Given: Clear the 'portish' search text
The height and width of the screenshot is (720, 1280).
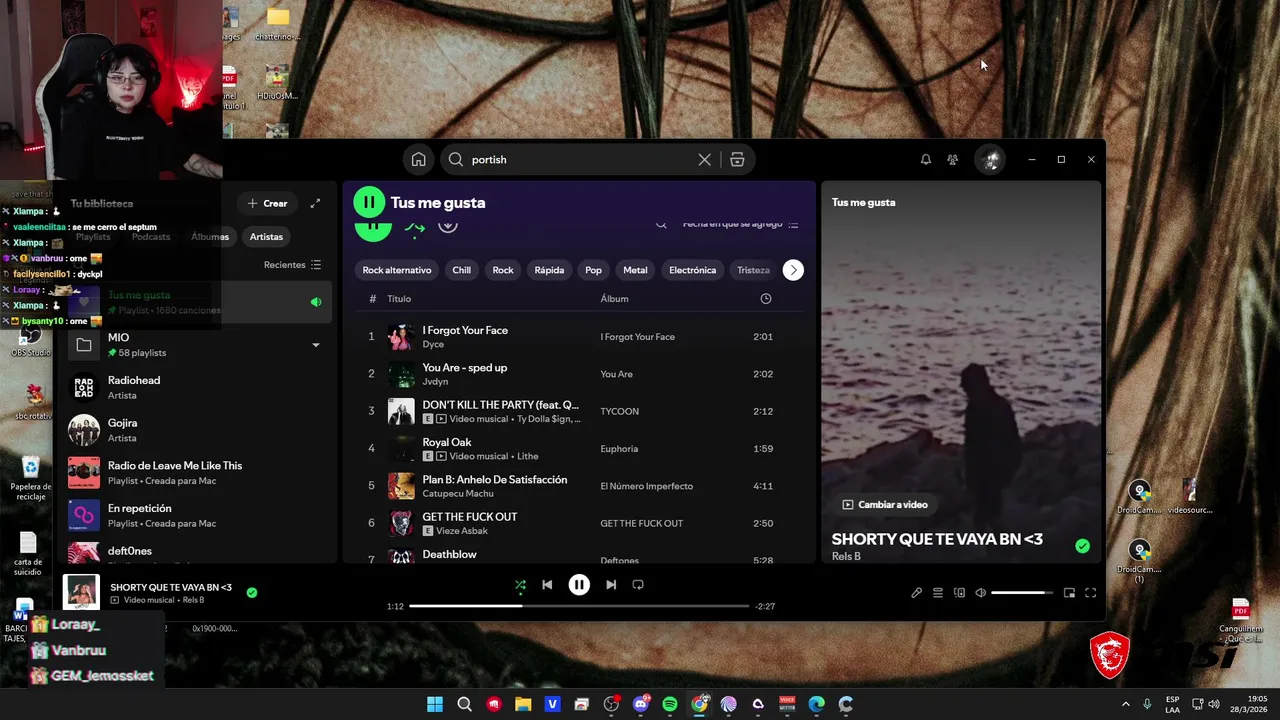Looking at the screenshot, I should tap(704, 159).
